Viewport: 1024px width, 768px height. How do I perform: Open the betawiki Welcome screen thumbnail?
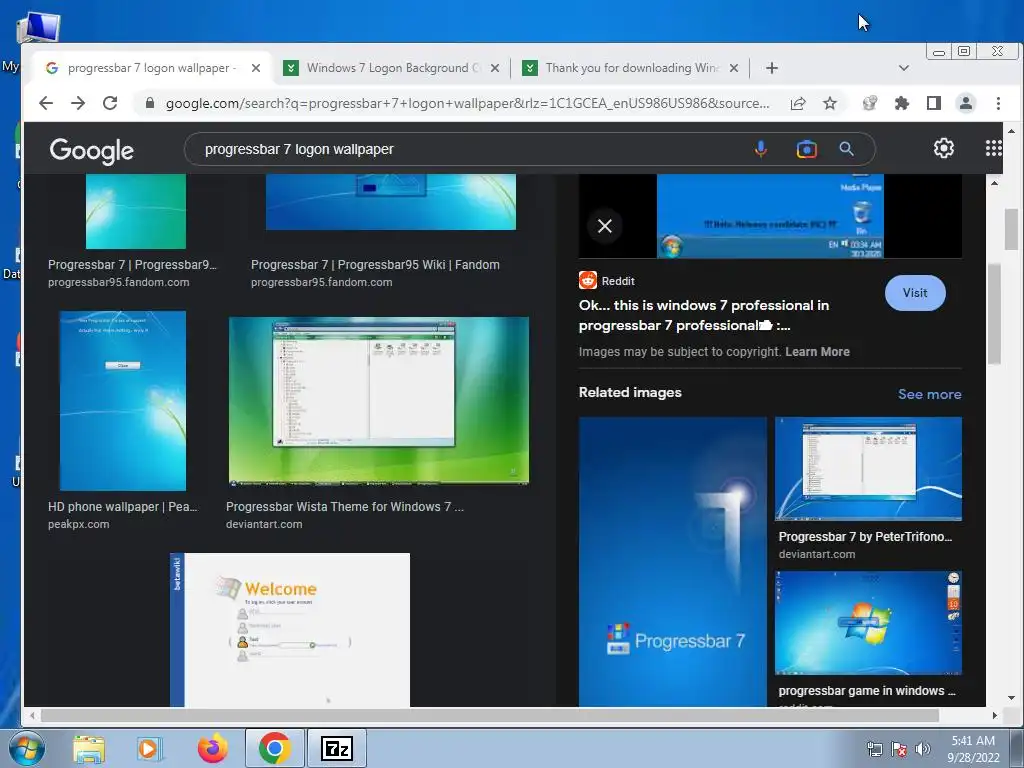(x=290, y=630)
